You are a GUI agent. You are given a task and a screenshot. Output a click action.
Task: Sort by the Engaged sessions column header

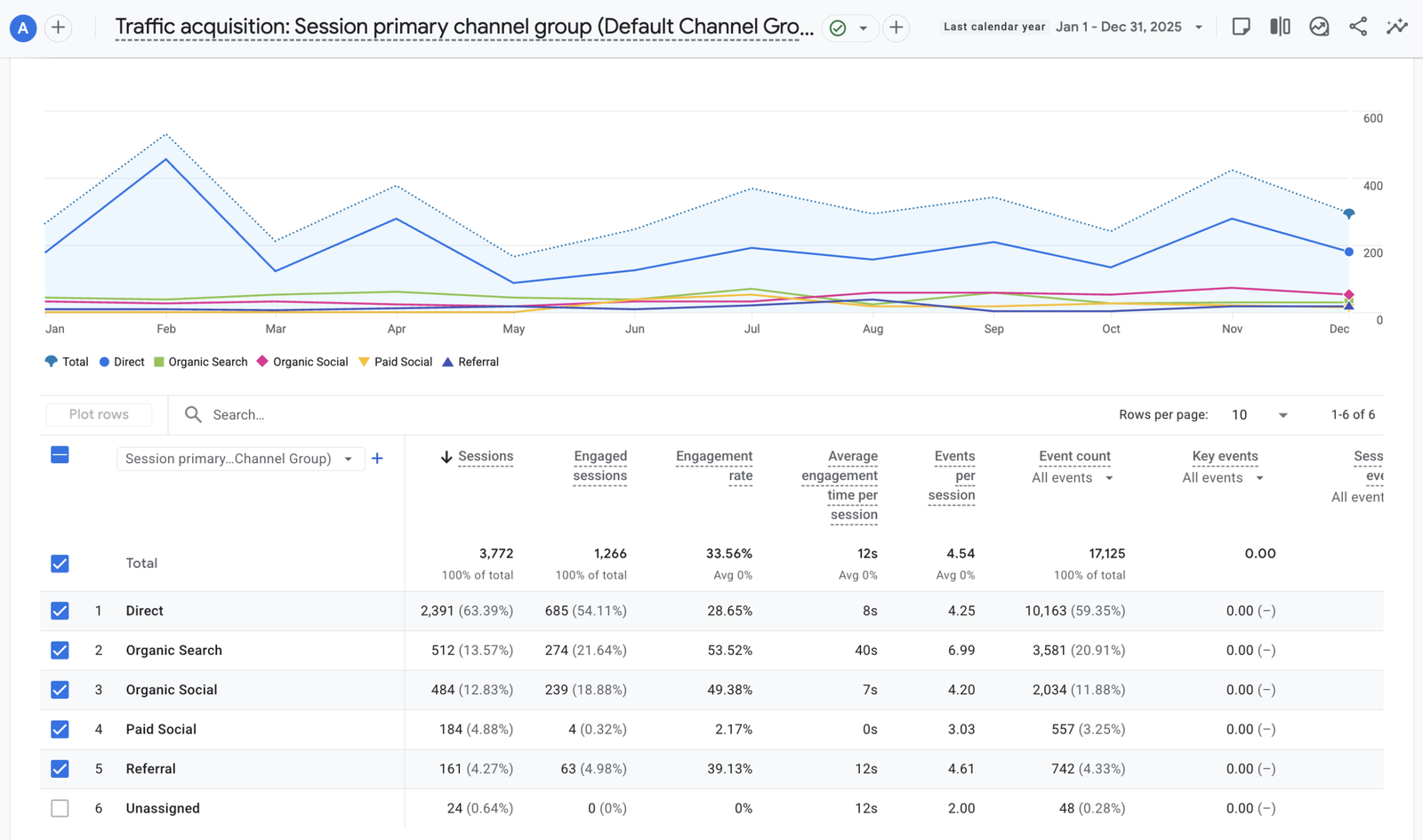(600, 466)
